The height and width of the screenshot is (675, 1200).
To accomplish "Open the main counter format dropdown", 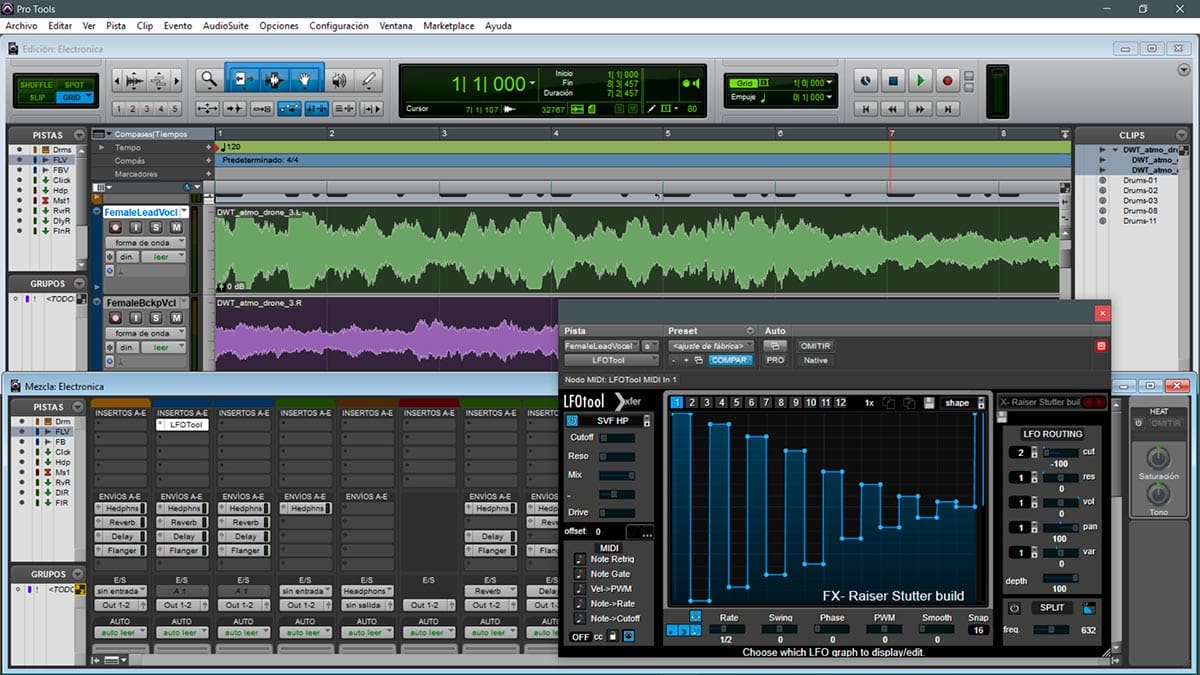I will (x=533, y=84).
